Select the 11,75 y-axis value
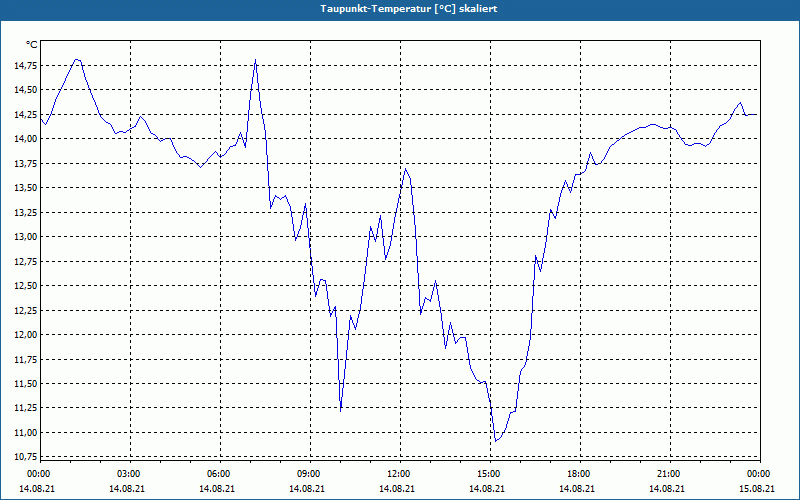 [25, 359]
